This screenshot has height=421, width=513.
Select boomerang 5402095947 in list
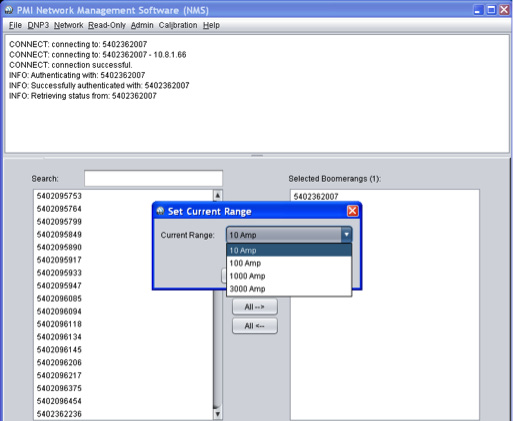tap(123, 286)
